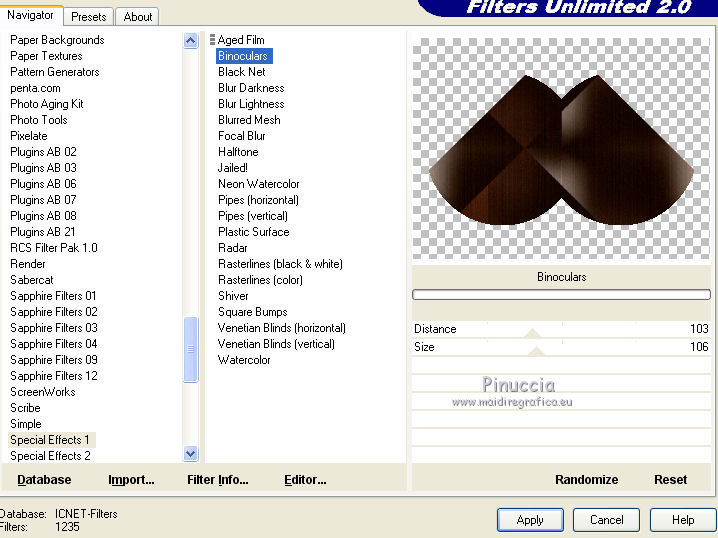Open Filter Info...

pyautogui.click(x=218, y=479)
